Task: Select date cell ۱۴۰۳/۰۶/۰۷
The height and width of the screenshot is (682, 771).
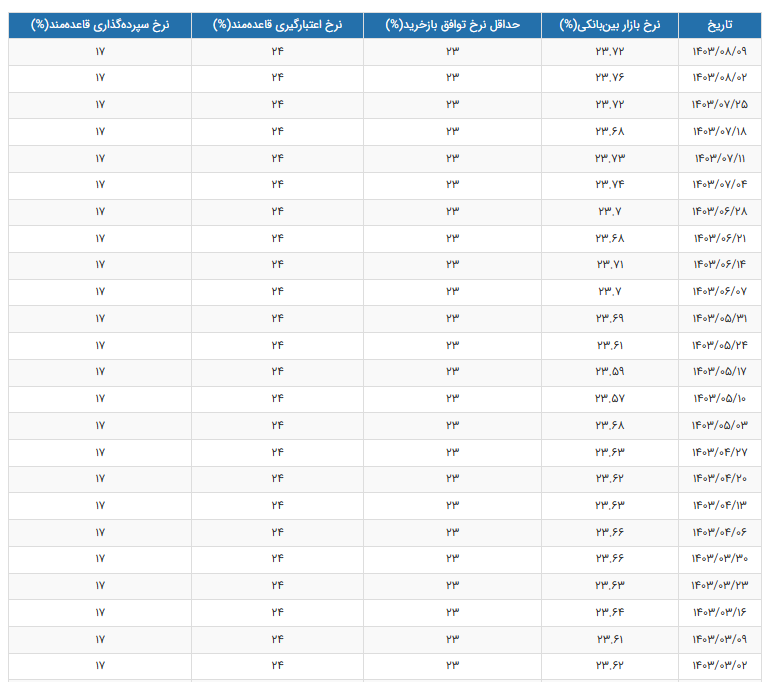Action: 719,292
